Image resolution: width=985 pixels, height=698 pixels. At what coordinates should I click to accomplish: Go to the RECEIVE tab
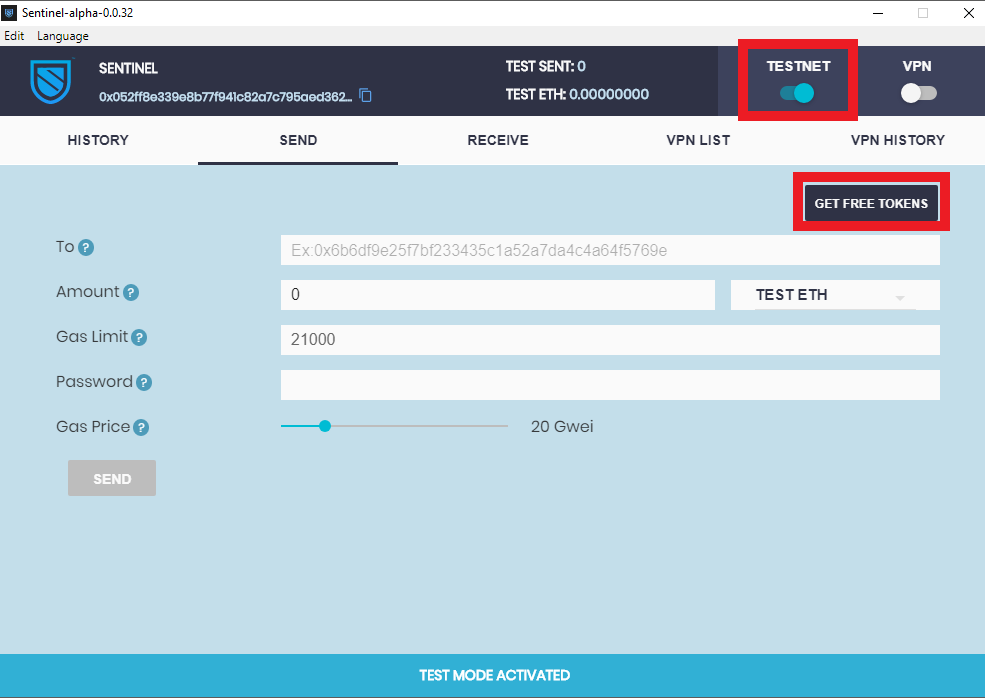click(498, 140)
